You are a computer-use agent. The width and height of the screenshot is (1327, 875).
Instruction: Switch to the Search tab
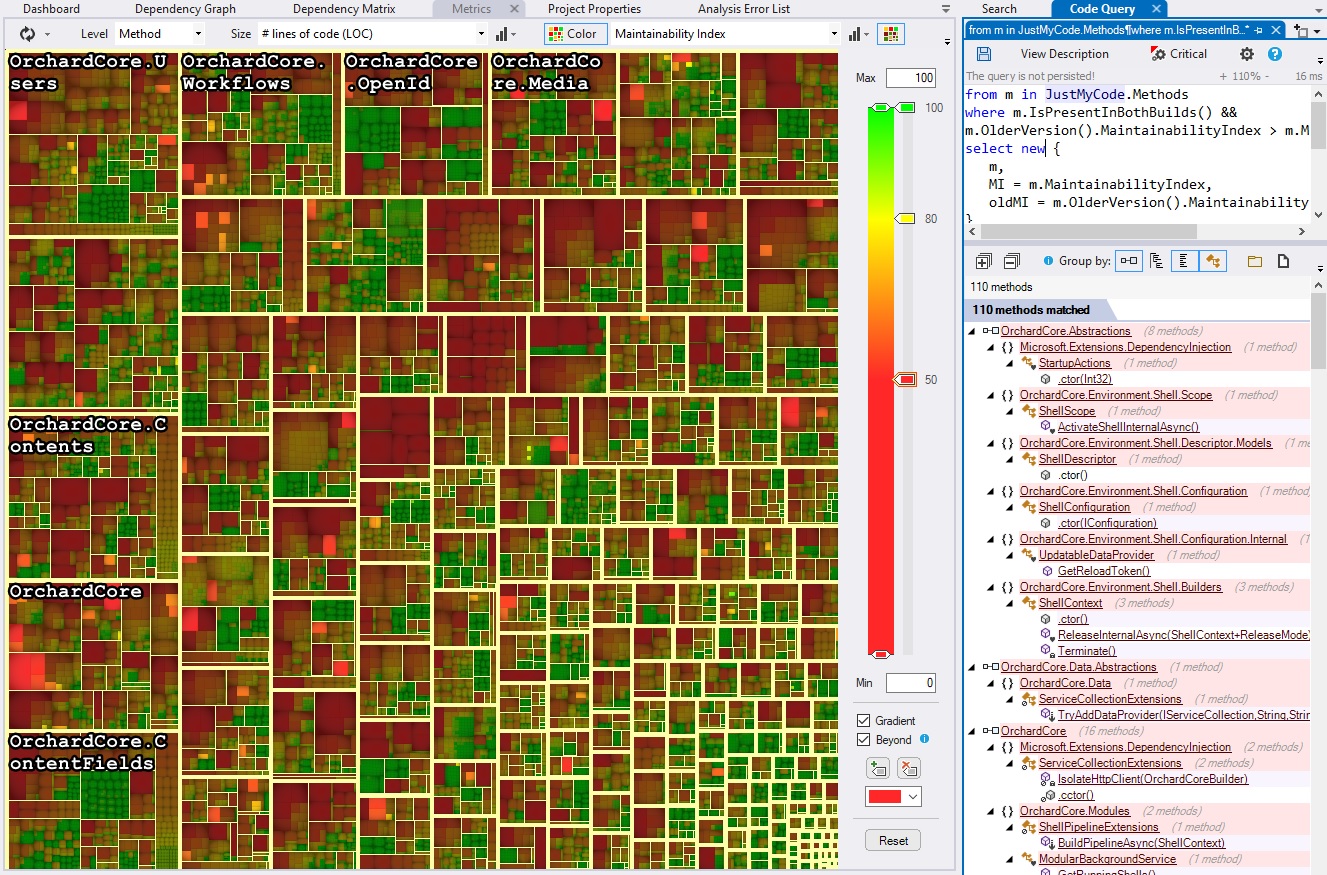coord(999,9)
